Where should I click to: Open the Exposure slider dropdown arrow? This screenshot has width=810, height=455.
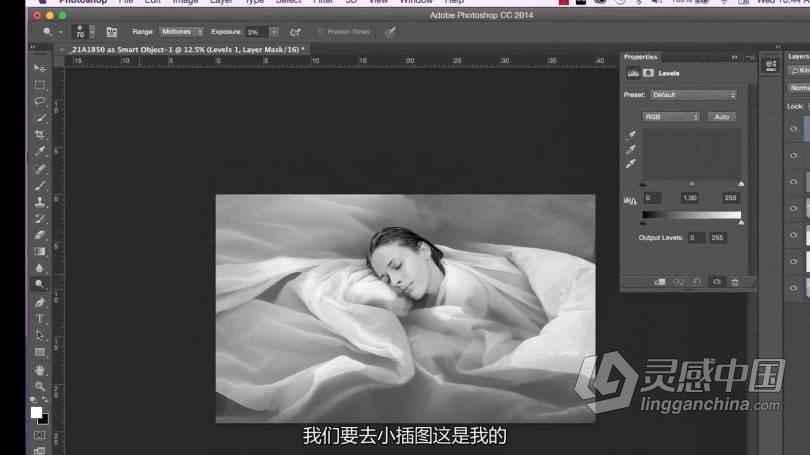tap(274, 32)
